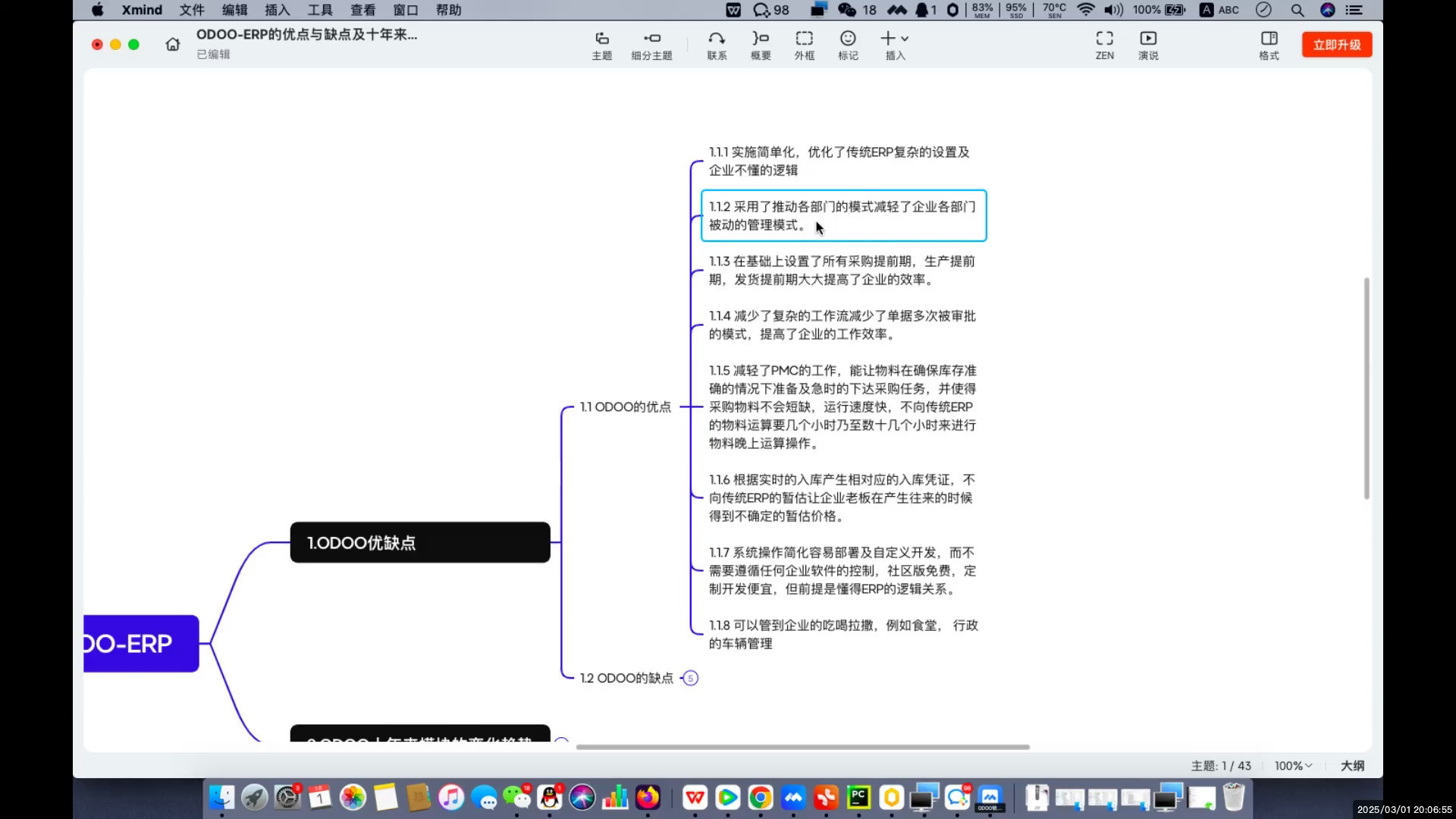Select the 1.ODOO优缺点 main topic
1456x819 pixels.
420,542
